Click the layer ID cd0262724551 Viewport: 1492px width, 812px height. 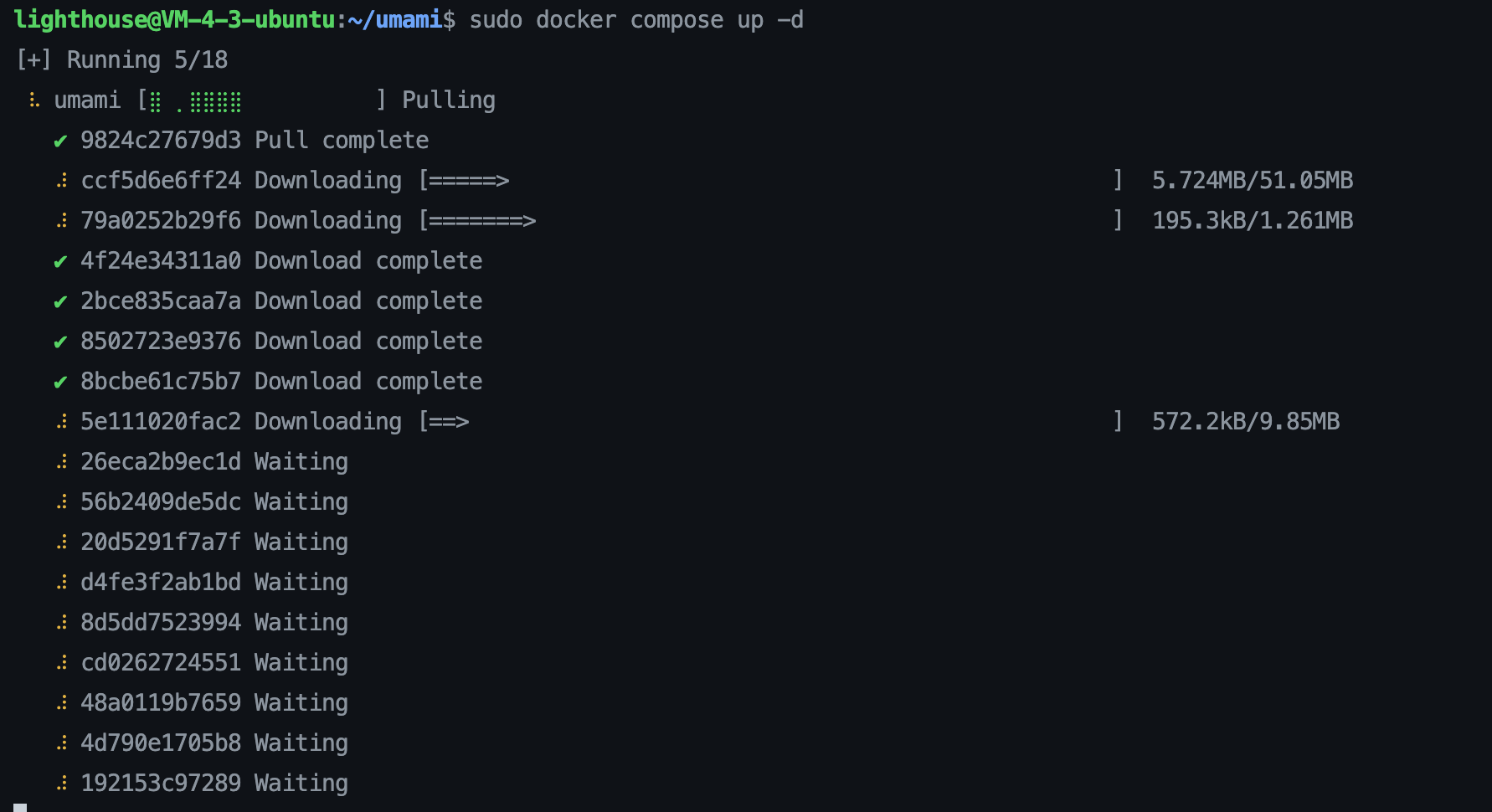161,663
